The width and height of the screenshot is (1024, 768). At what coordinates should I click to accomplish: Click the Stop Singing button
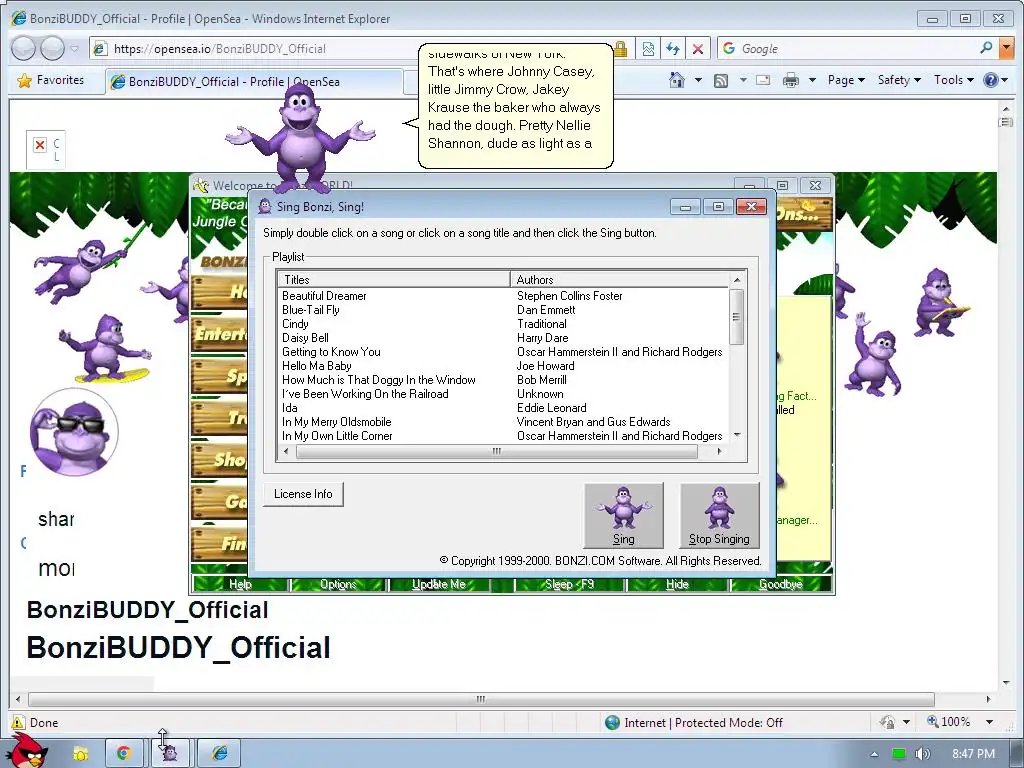tap(719, 515)
